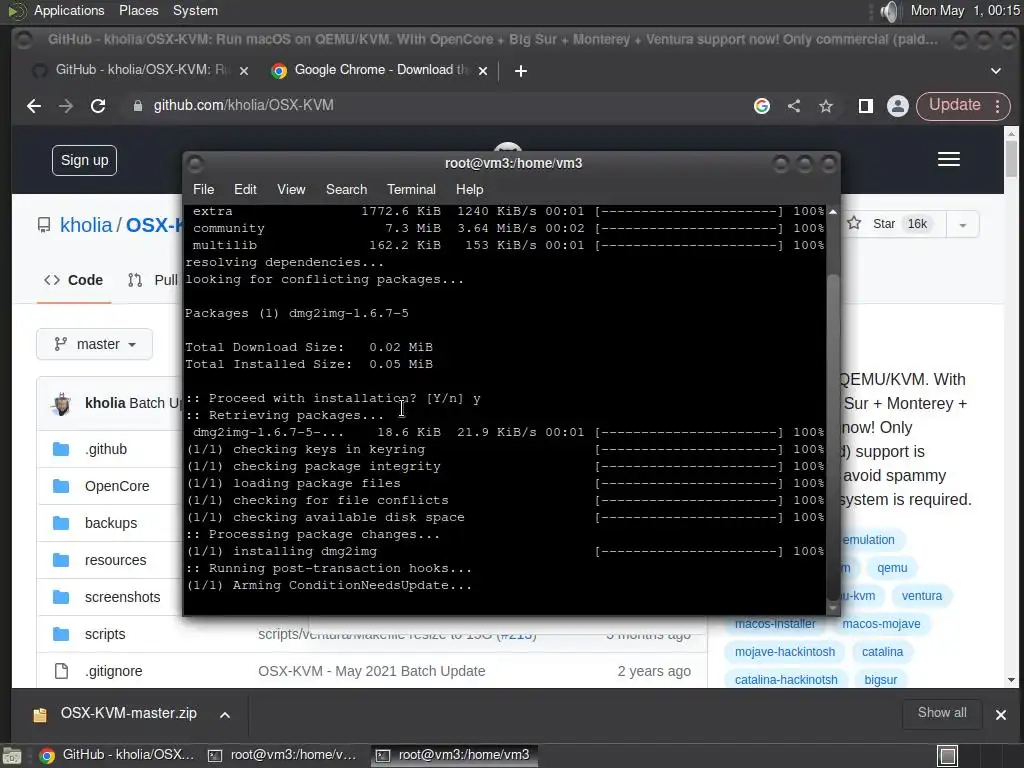Close the downloads bar
This screenshot has width=1024, height=768.
1000,715
